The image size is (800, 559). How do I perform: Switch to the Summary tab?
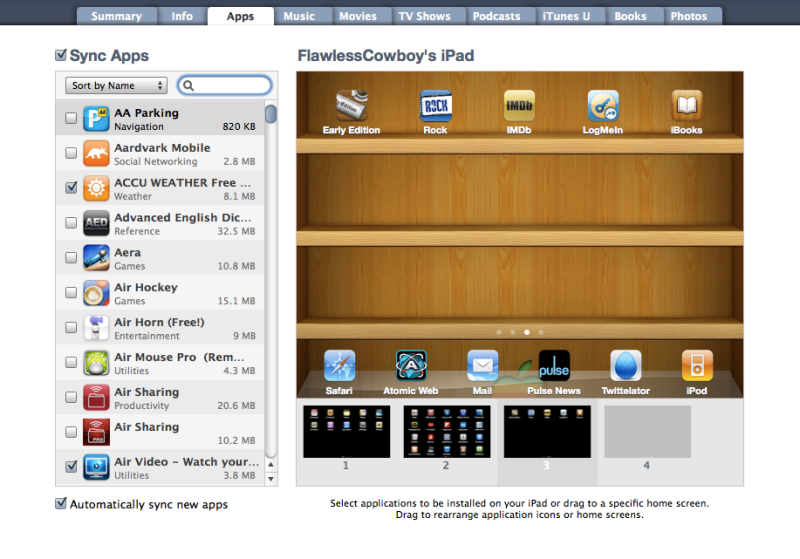click(116, 16)
